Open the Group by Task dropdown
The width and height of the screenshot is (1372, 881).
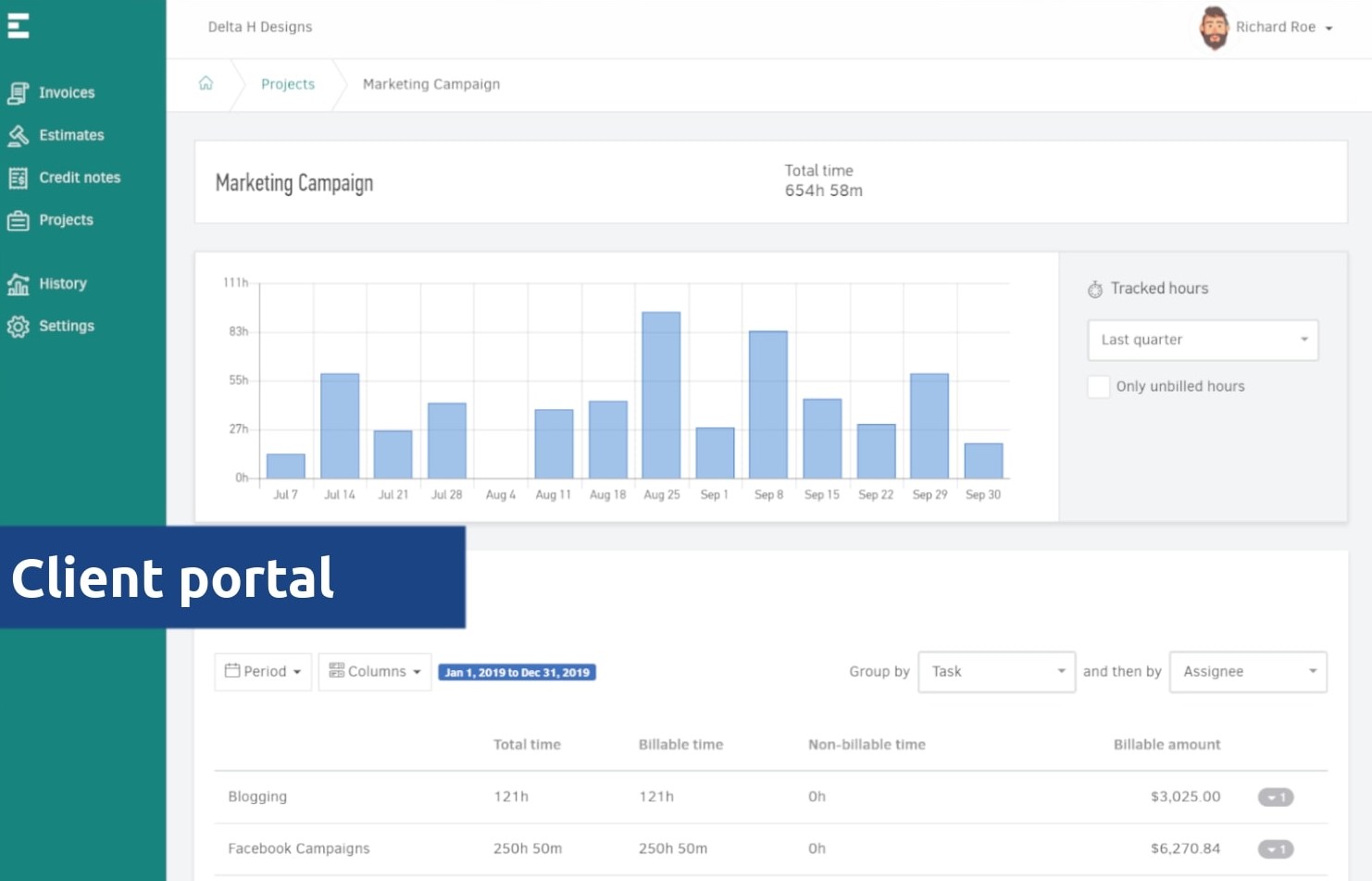tap(997, 672)
